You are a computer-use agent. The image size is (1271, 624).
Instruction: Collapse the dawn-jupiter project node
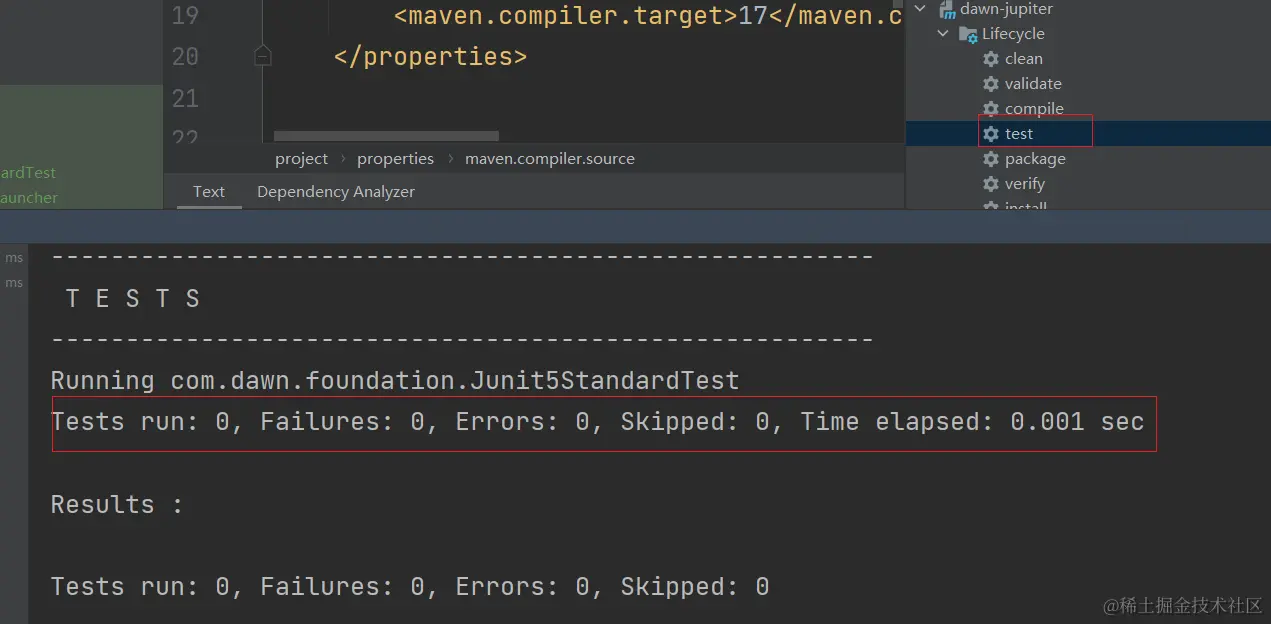pyautogui.click(x=921, y=9)
